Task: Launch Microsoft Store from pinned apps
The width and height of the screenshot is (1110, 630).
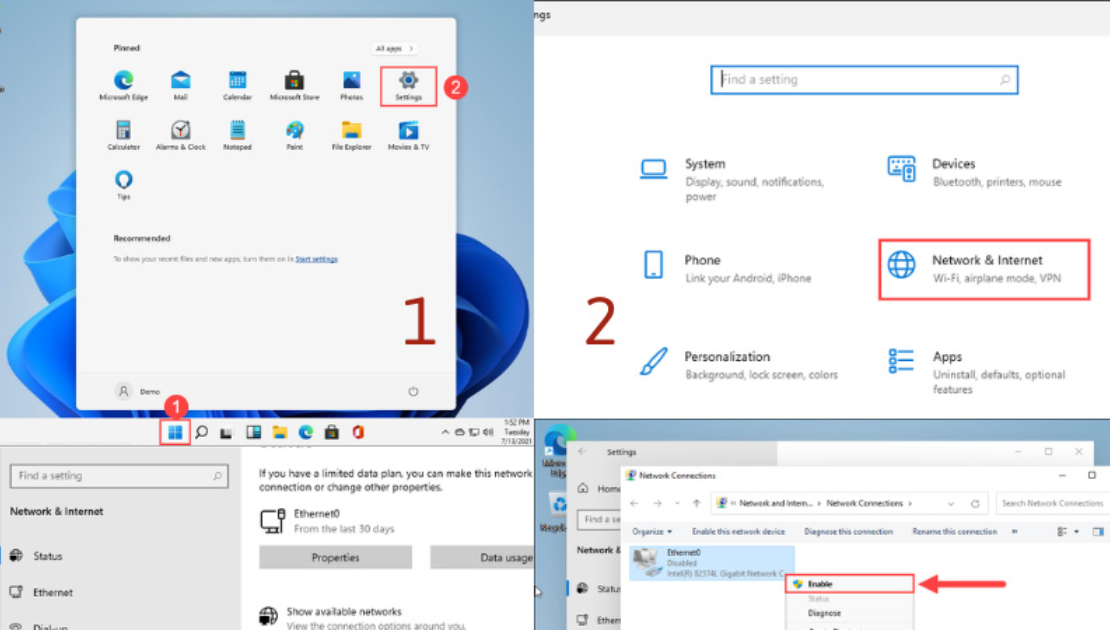Action: point(294,86)
